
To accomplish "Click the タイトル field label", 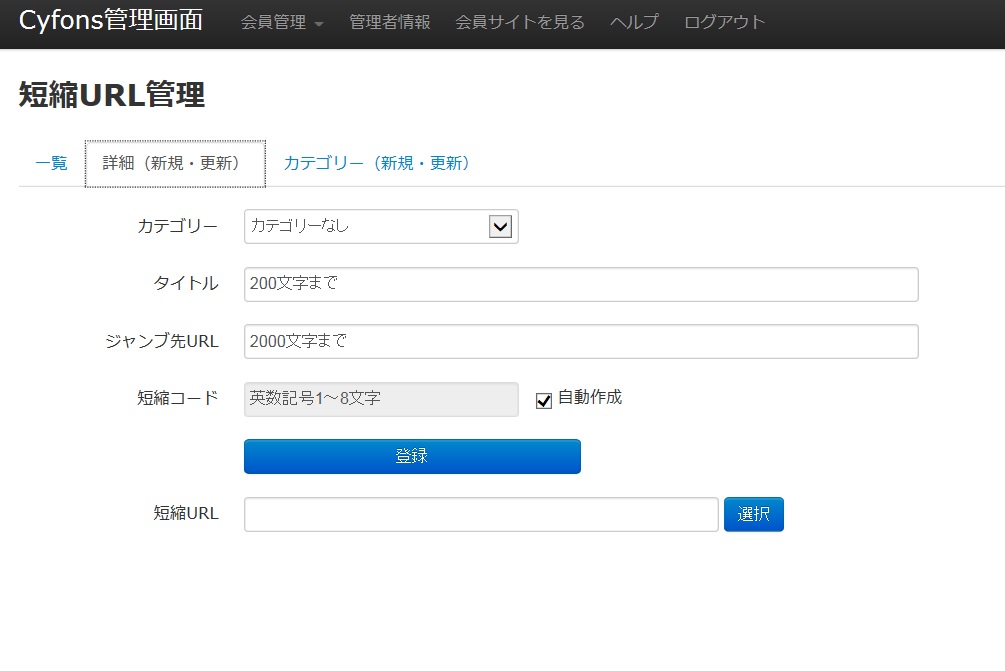I will [x=185, y=284].
